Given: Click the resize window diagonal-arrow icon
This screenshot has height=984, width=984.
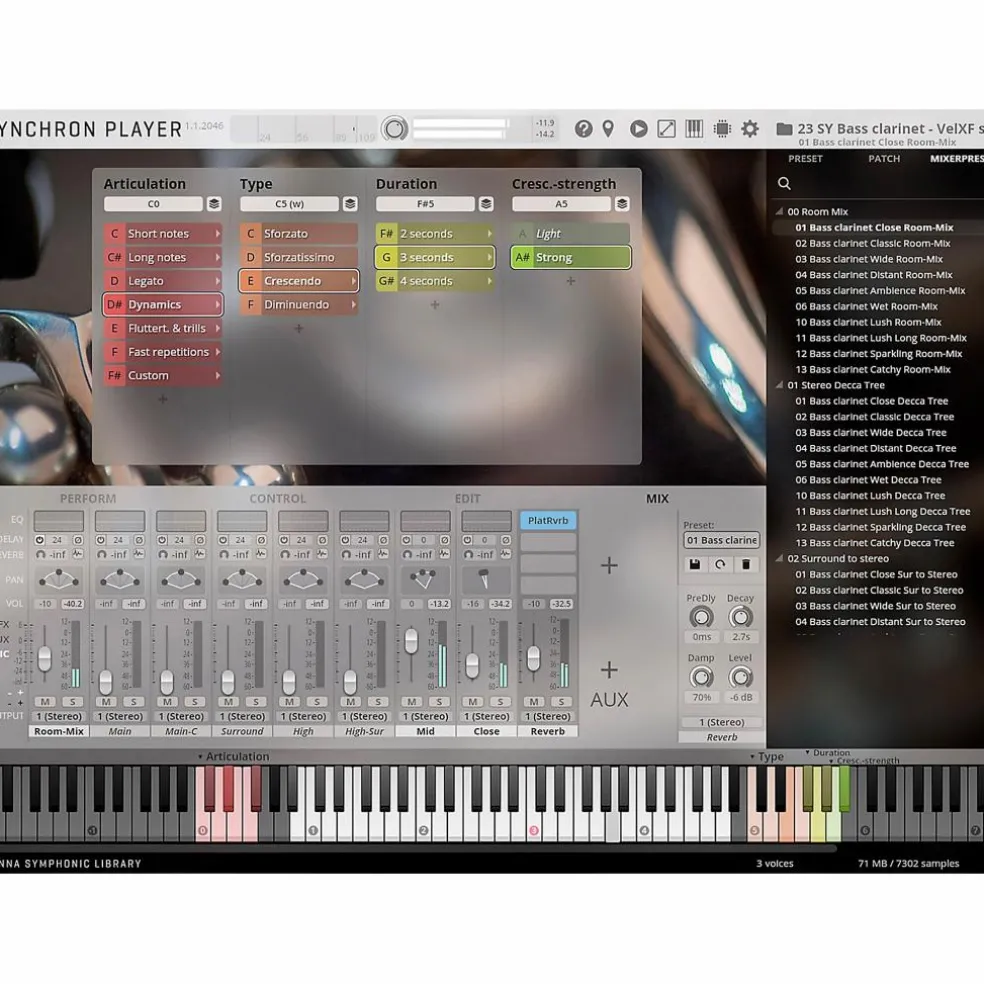Looking at the screenshot, I should pyautogui.click(x=666, y=129).
